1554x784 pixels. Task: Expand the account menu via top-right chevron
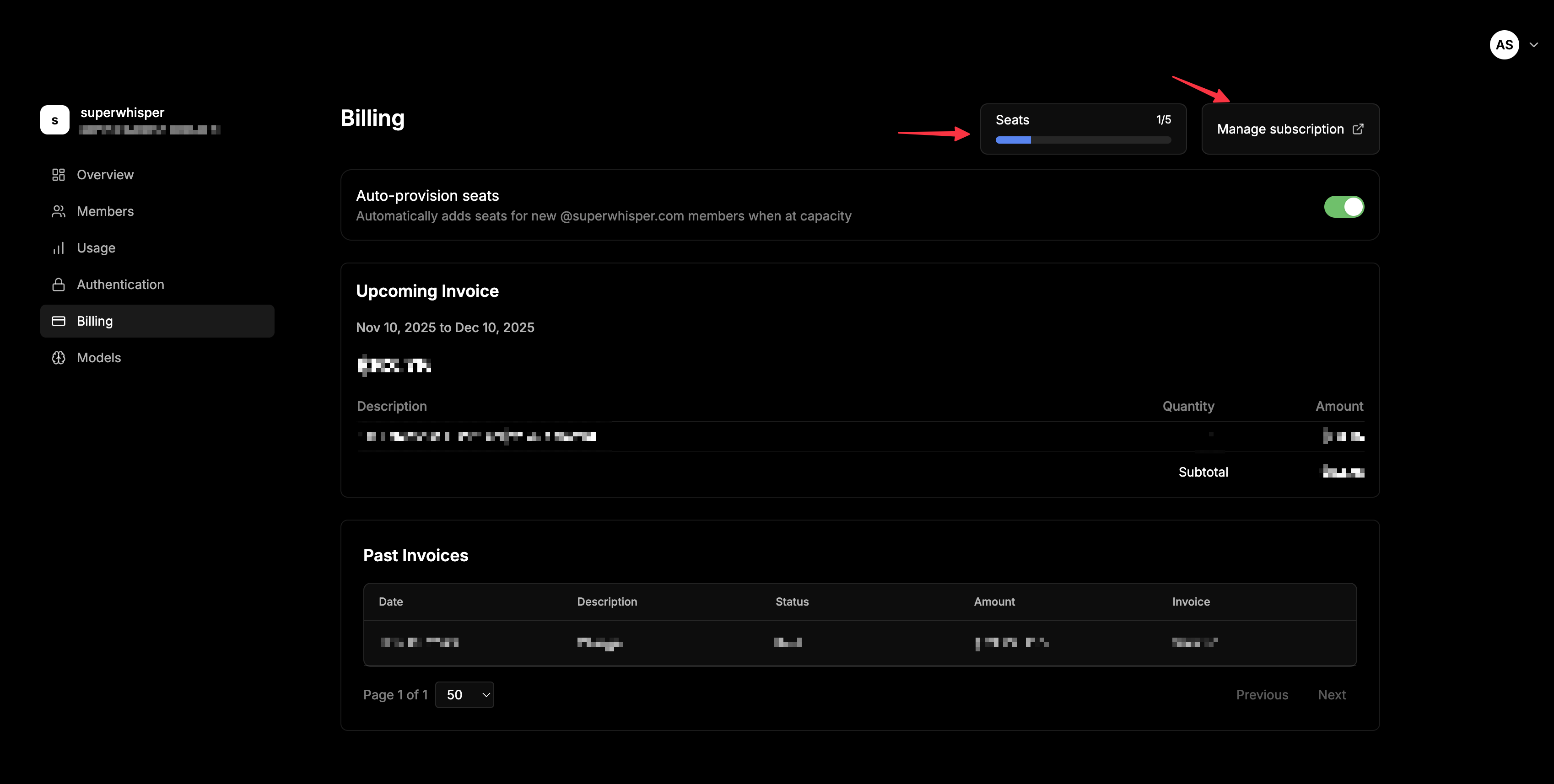click(x=1534, y=45)
